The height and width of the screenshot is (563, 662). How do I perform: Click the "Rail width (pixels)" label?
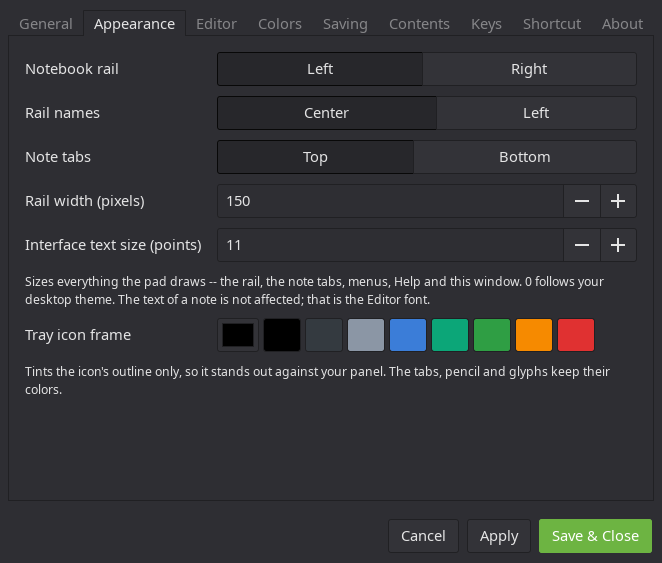(x=85, y=201)
